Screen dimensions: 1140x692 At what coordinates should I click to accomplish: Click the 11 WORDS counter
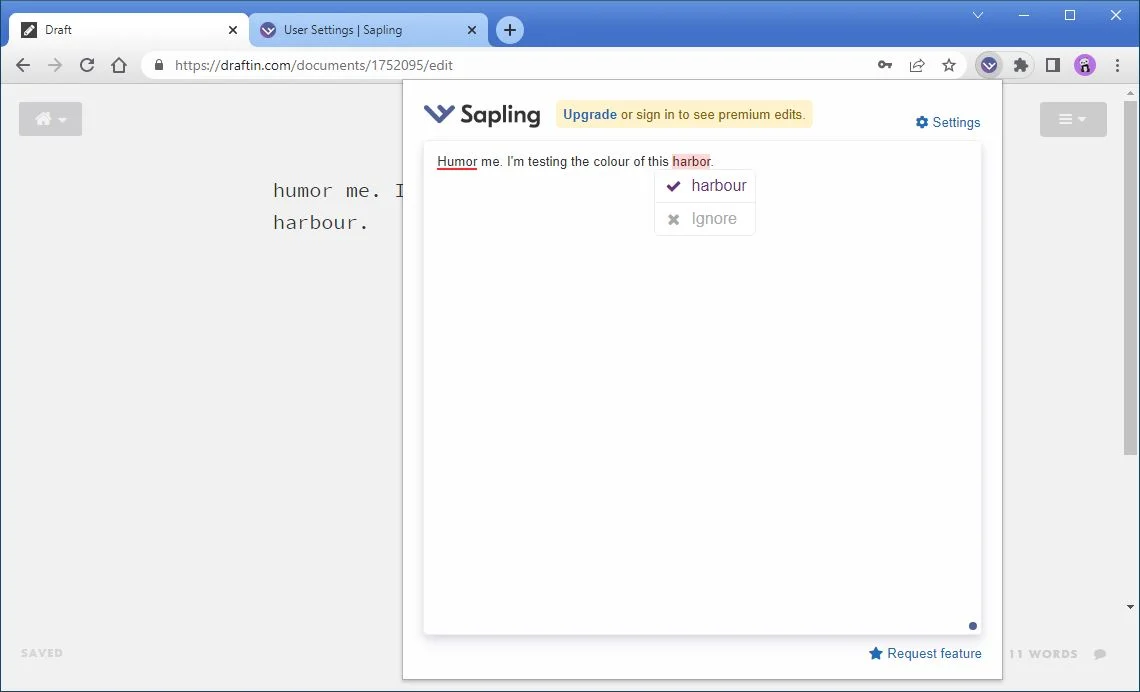(1043, 654)
